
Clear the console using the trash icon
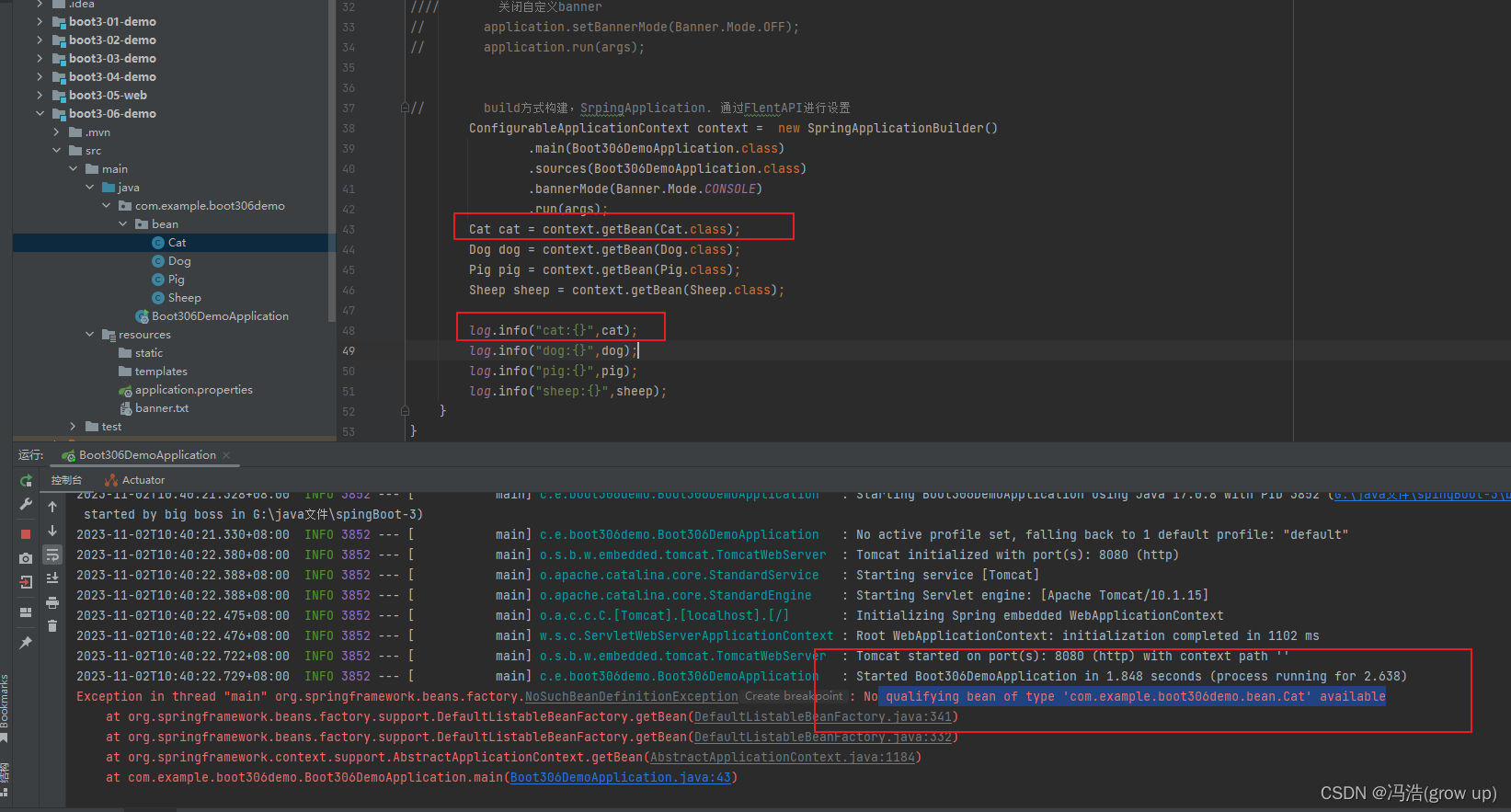[x=52, y=626]
